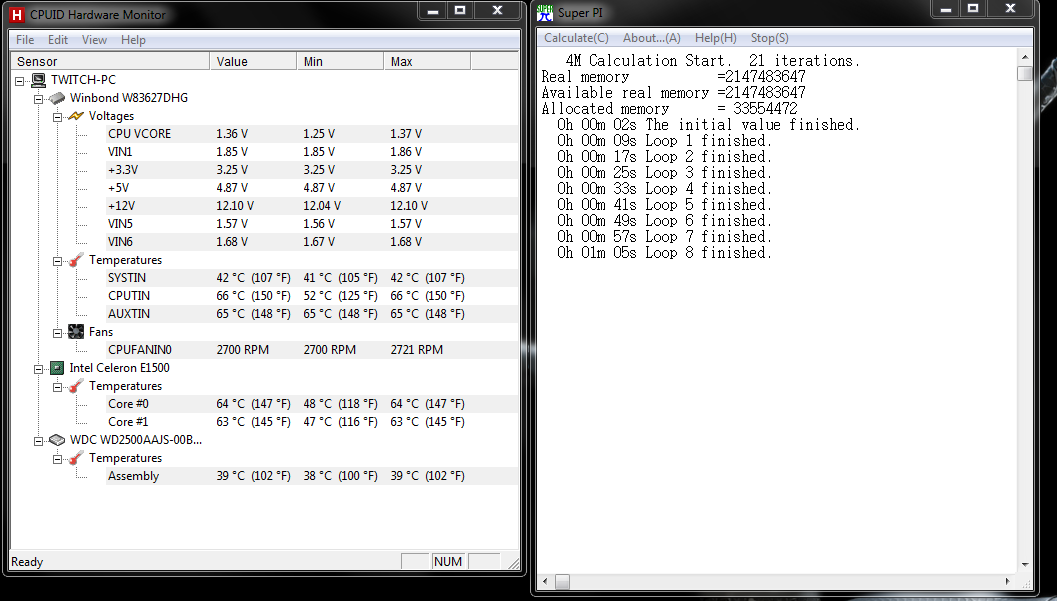Click Super PI horizontal scrollbar left arrow
The image size is (1057, 601).
[x=545, y=581]
